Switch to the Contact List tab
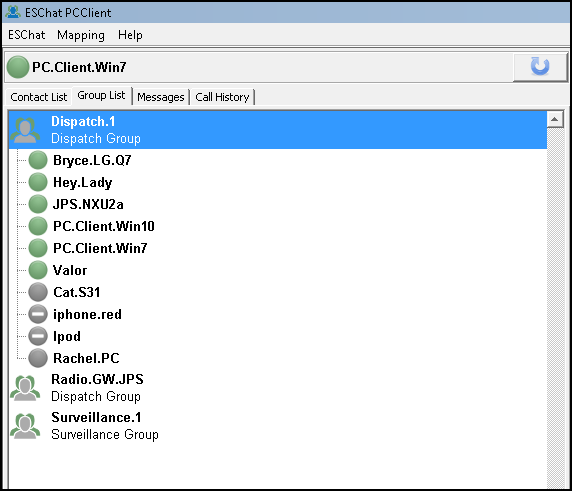 click(x=39, y=97)
